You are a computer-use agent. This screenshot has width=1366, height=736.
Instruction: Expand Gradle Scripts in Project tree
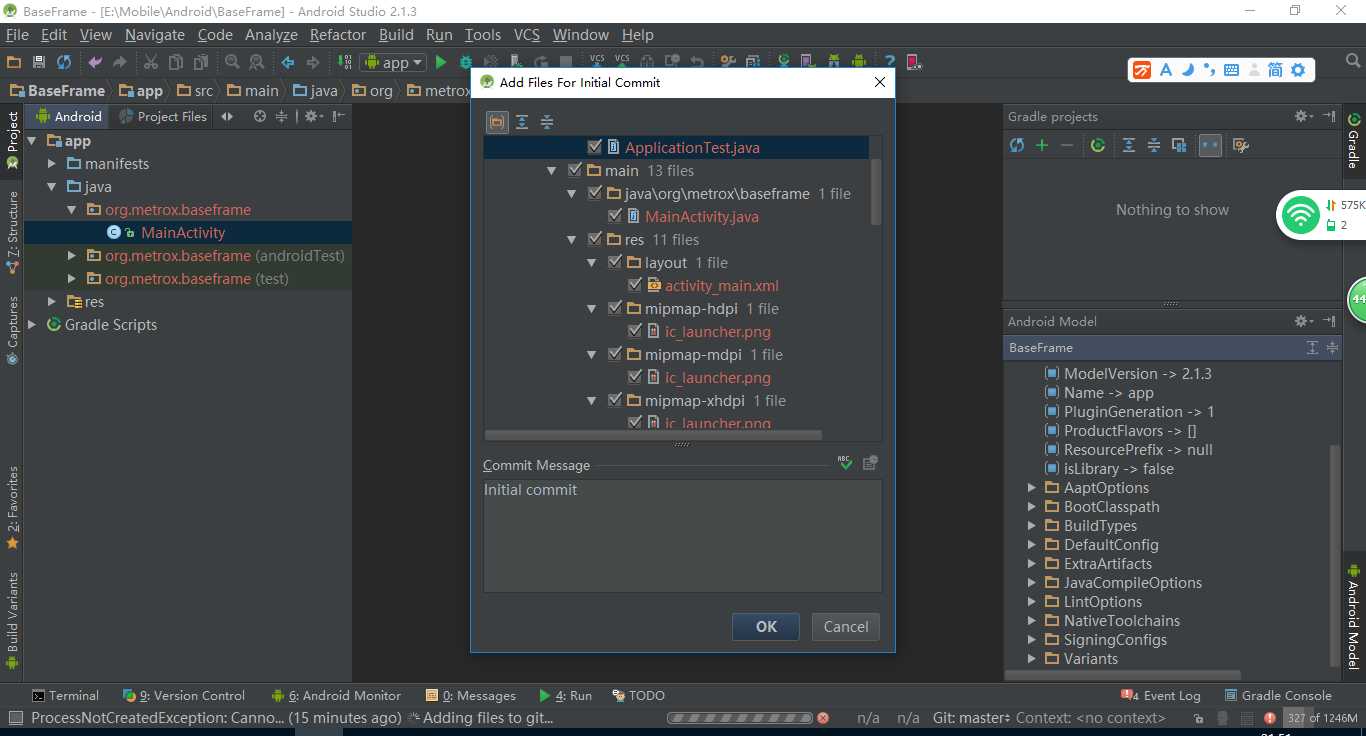click(32, 324)
